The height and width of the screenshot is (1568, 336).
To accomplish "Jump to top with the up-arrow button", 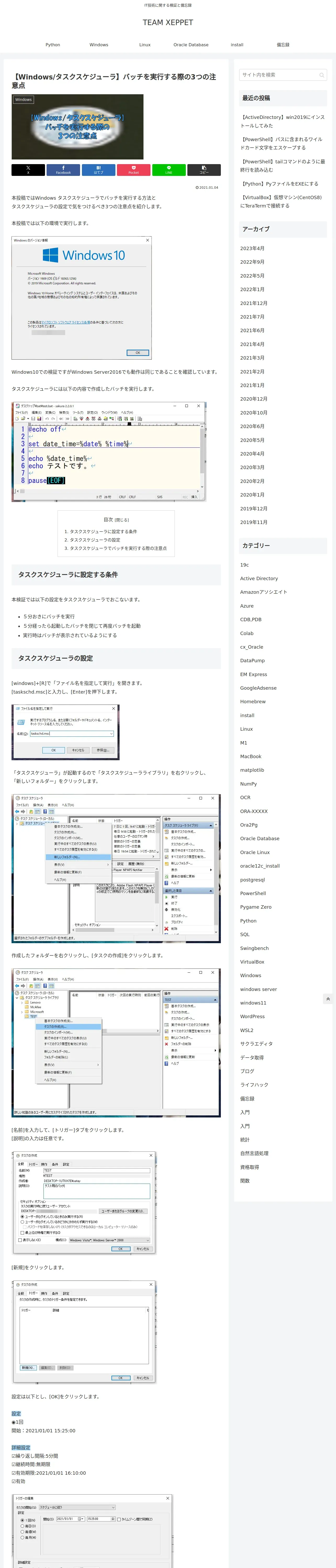I will coord(328,999).
